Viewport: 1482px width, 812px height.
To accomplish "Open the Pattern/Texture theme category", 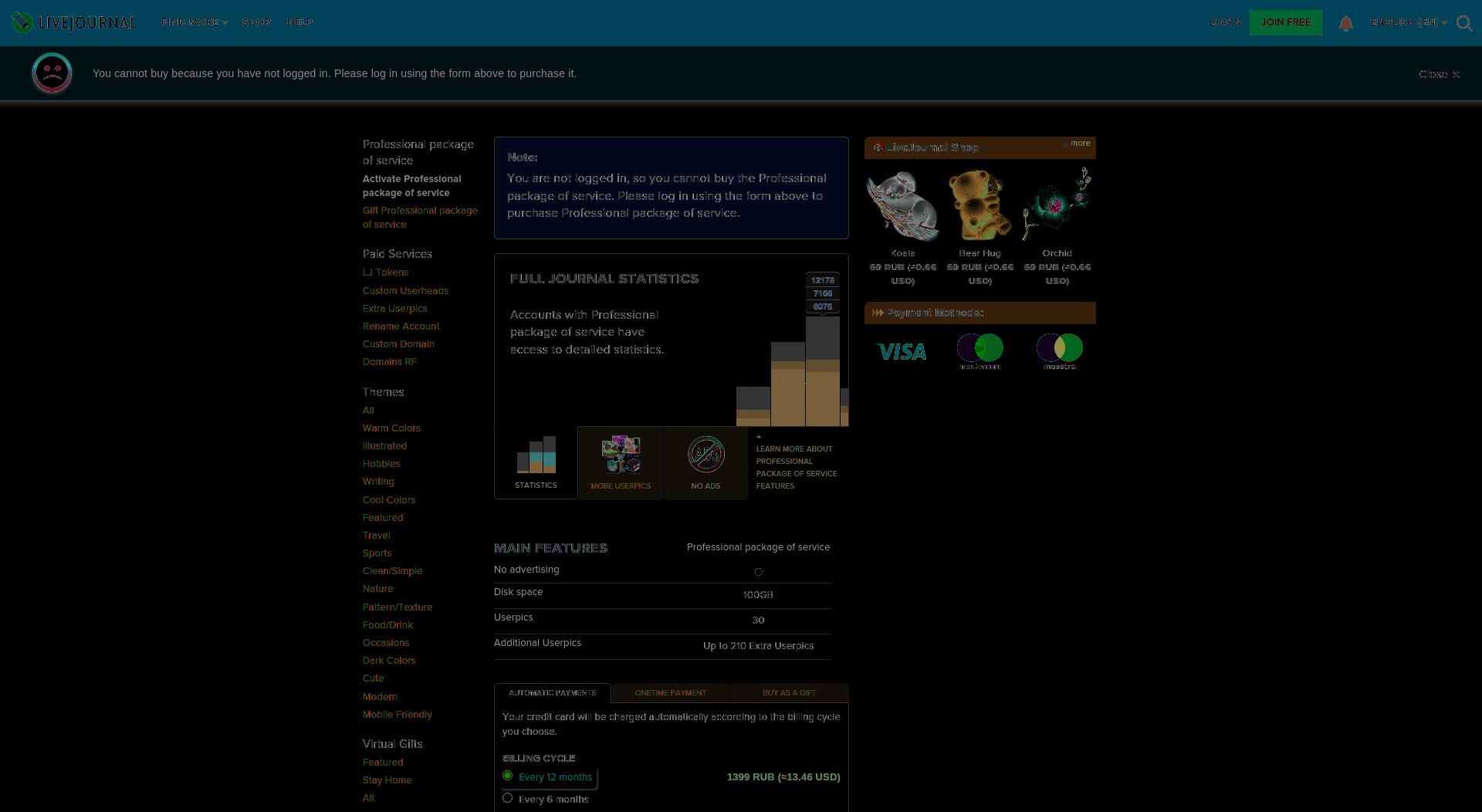I will (x=398, y=607).
